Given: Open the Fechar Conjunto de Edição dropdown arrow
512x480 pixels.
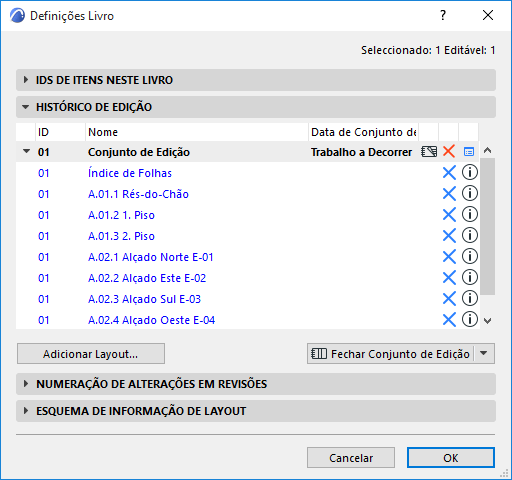Looking at the screenshot, I should 484,353.
